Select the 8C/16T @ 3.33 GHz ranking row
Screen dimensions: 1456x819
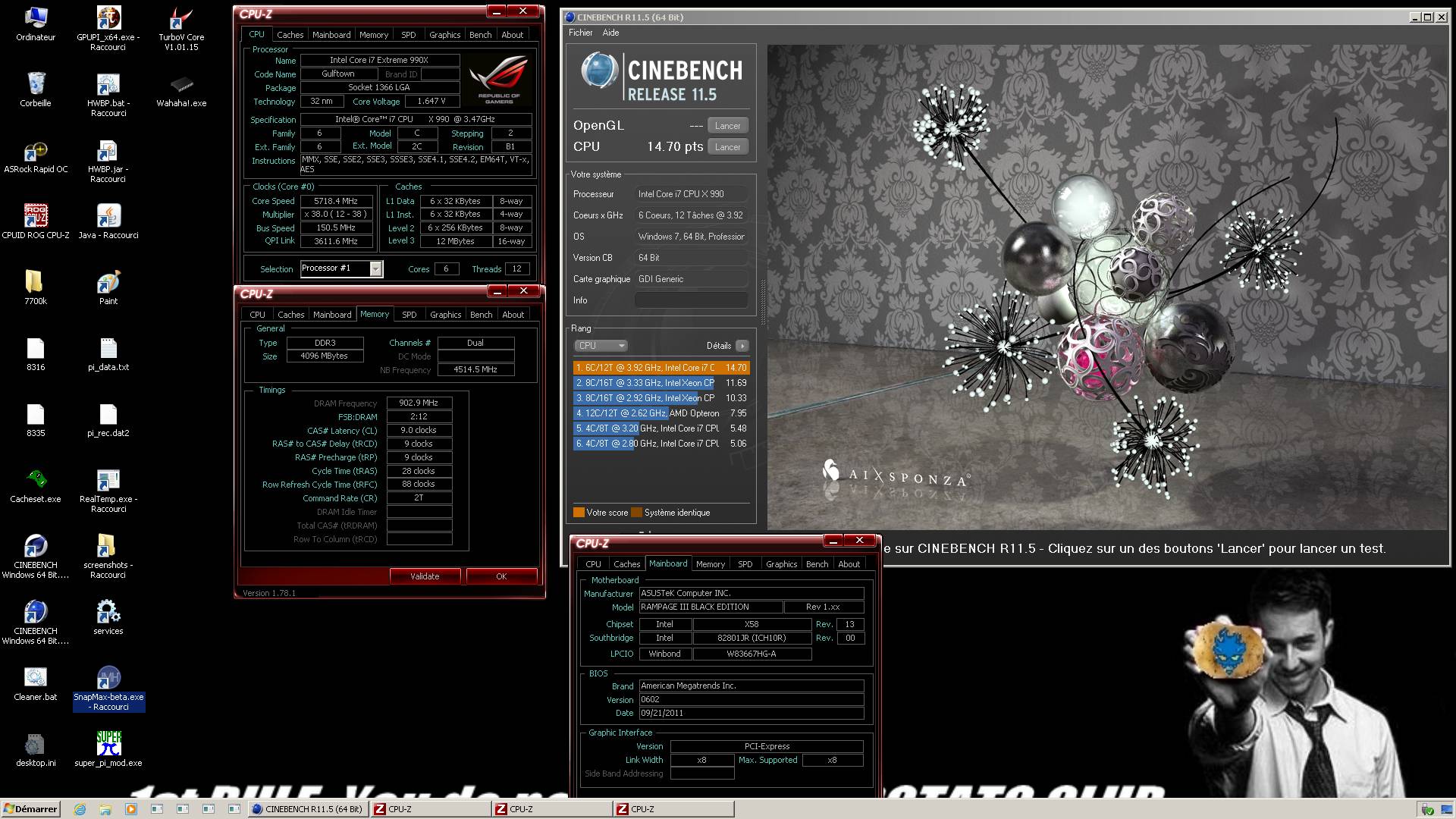tap(661, 383)
